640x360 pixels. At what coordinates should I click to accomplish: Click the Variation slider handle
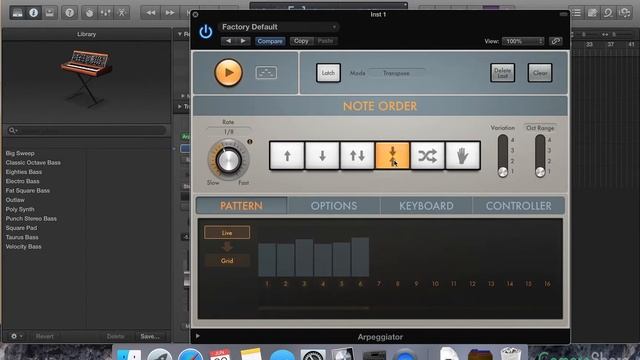coord(503,172)
